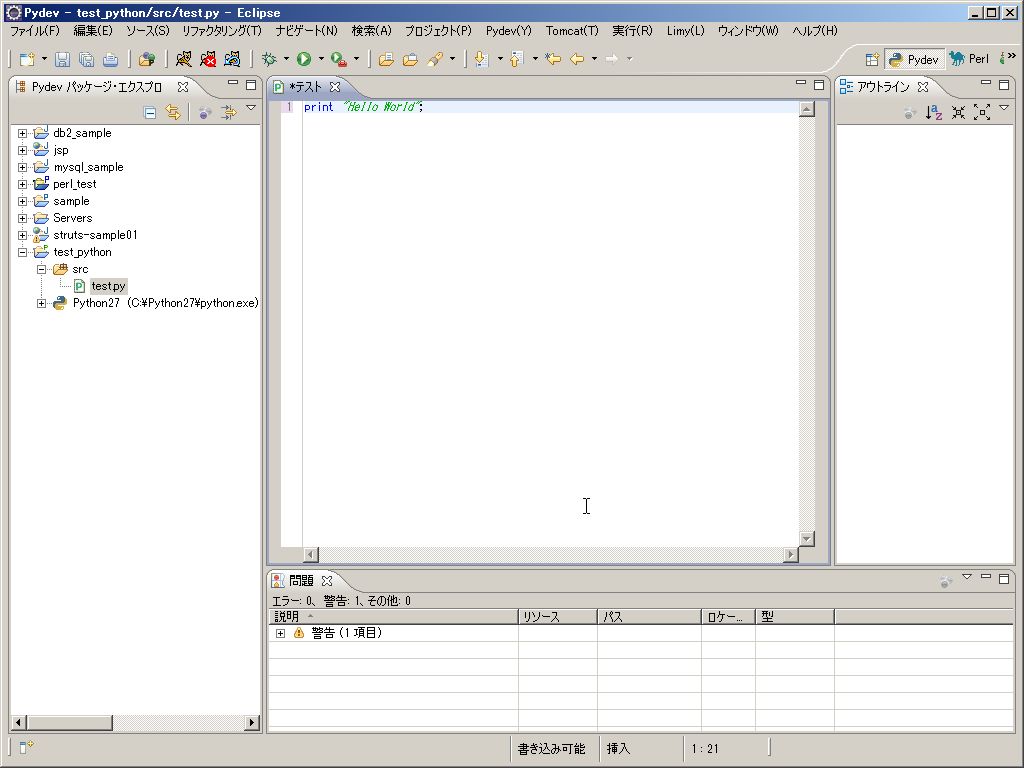The height and width of the screenshot is (768, 1024).
Task: Click the Debug bug icon
Action: click(x=269, y=59)
